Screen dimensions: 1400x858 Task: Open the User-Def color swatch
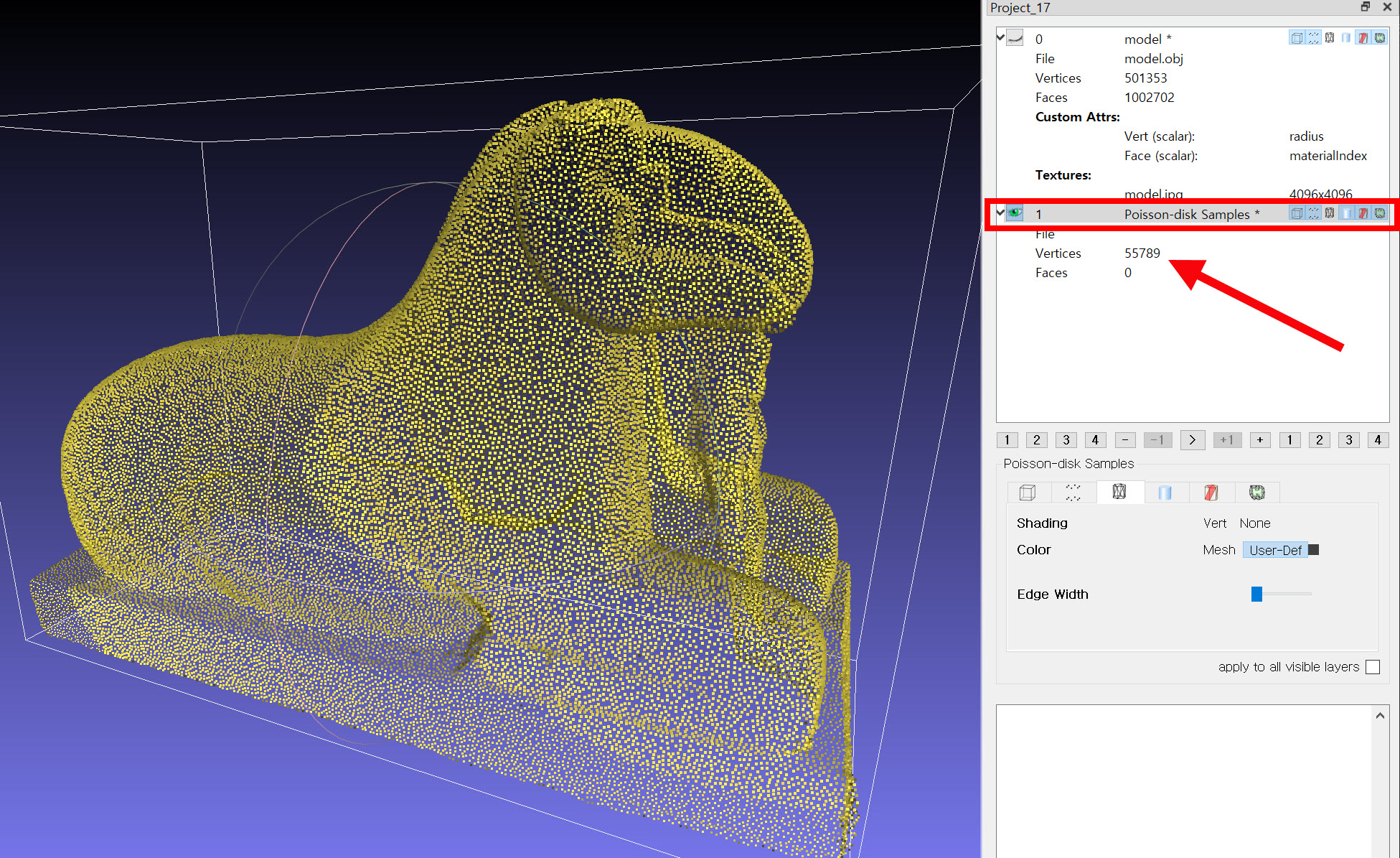(x=1314, y=550)
